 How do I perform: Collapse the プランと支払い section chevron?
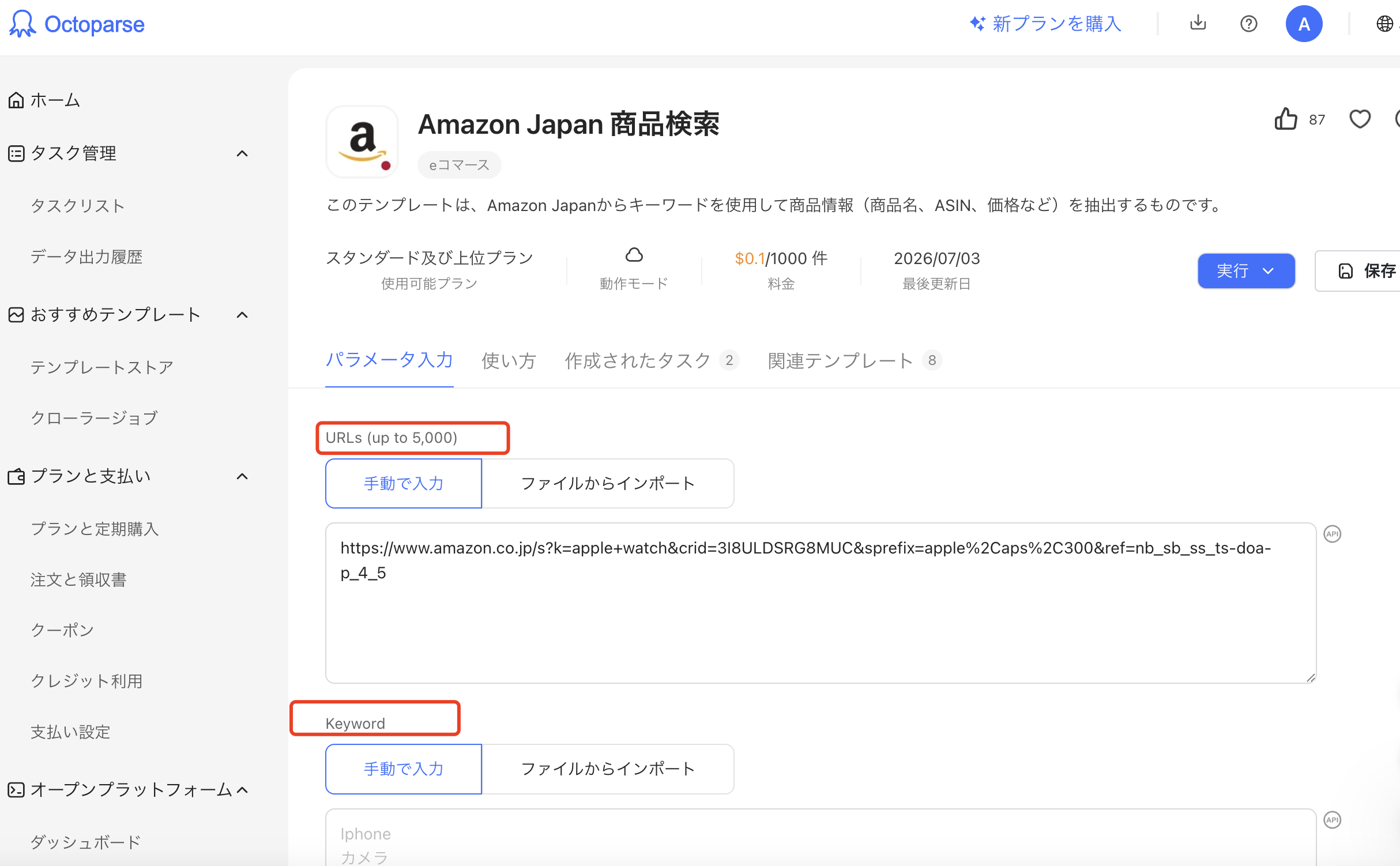pos(242,476)
